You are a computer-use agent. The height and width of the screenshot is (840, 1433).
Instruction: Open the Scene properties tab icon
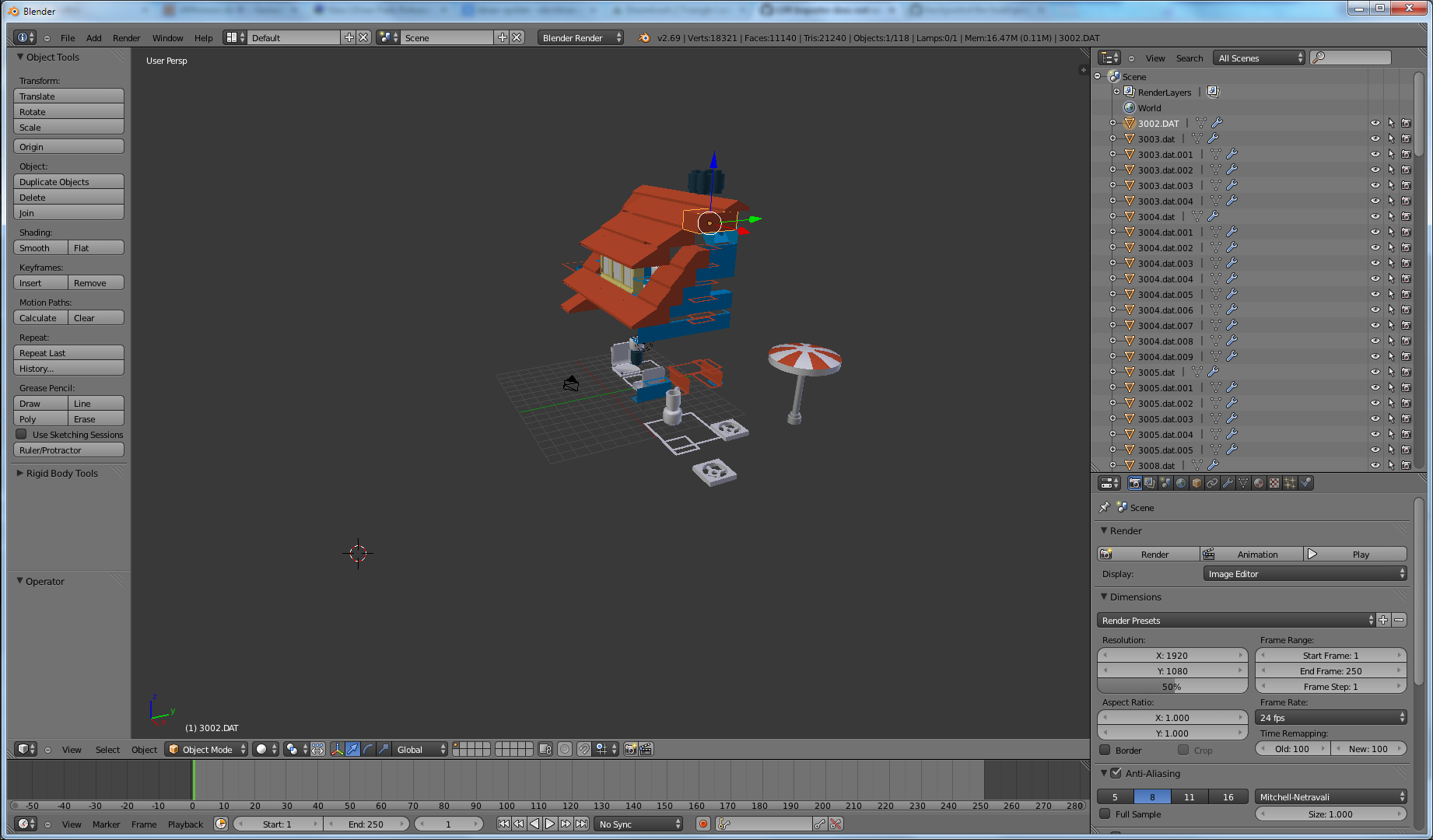coord(1165,483)
